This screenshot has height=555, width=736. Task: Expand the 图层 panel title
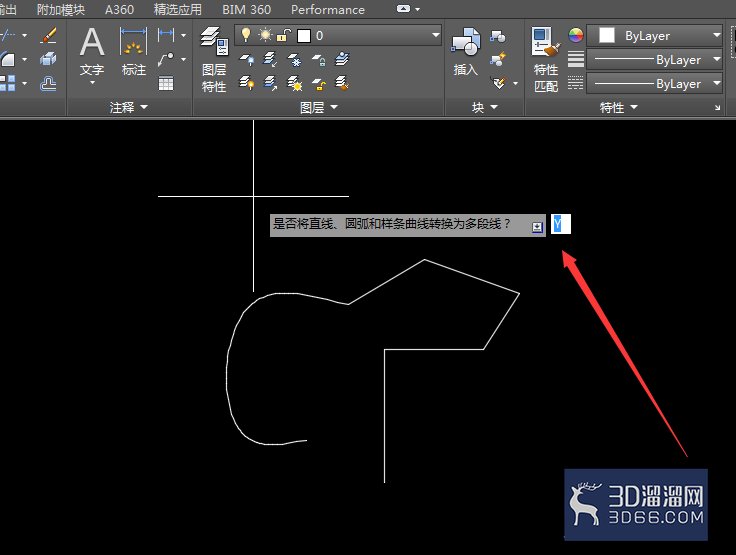(319, 108)
